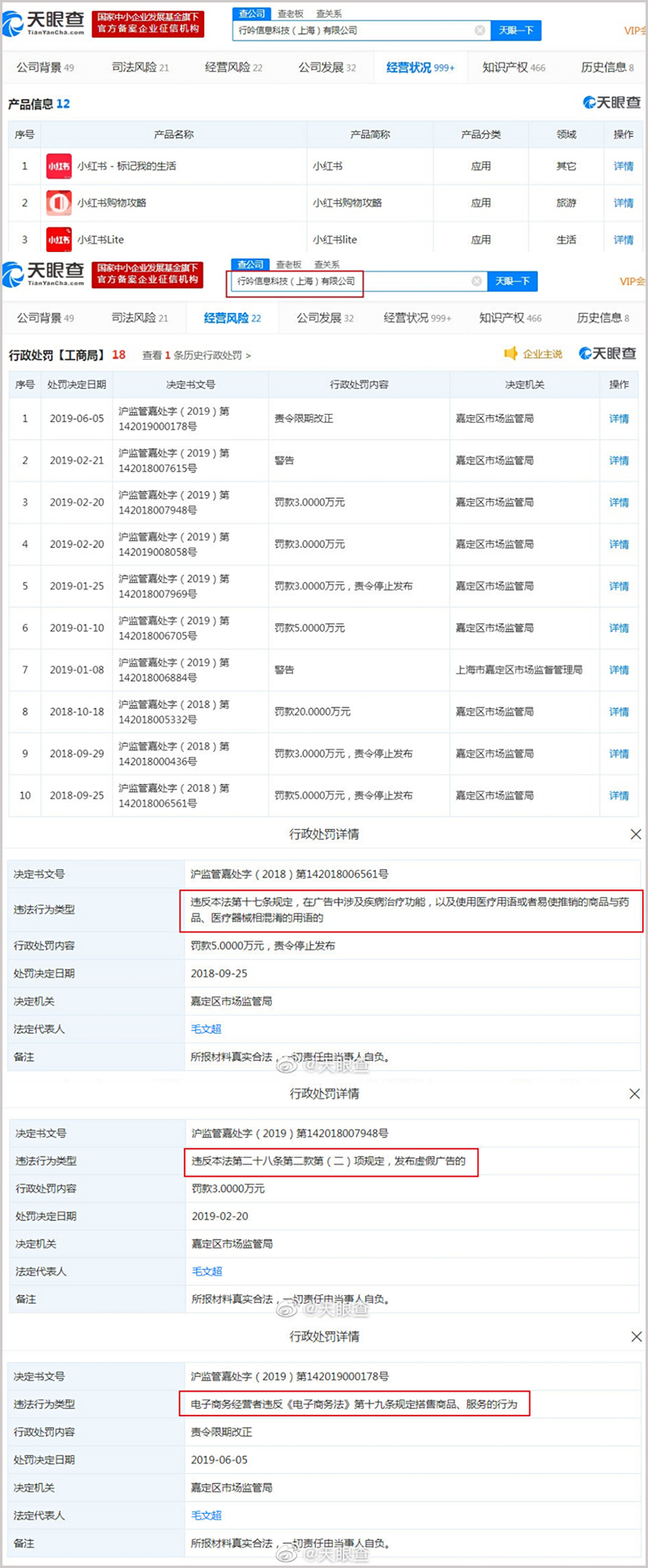The image size is (648, 1568).
Task: Open 知识产权 466 tab on 行政处罚 page
Action: coord(512,318)
